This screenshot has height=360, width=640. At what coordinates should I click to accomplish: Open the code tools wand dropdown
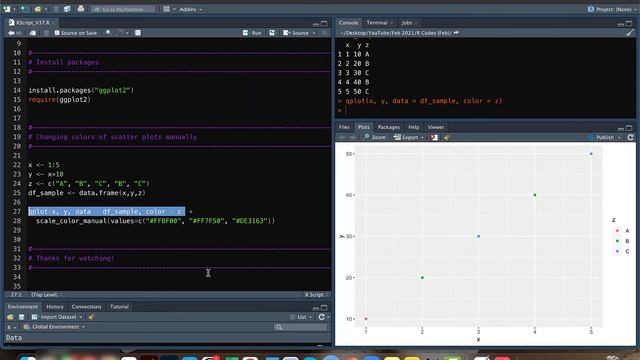click(x=122, y=33)
